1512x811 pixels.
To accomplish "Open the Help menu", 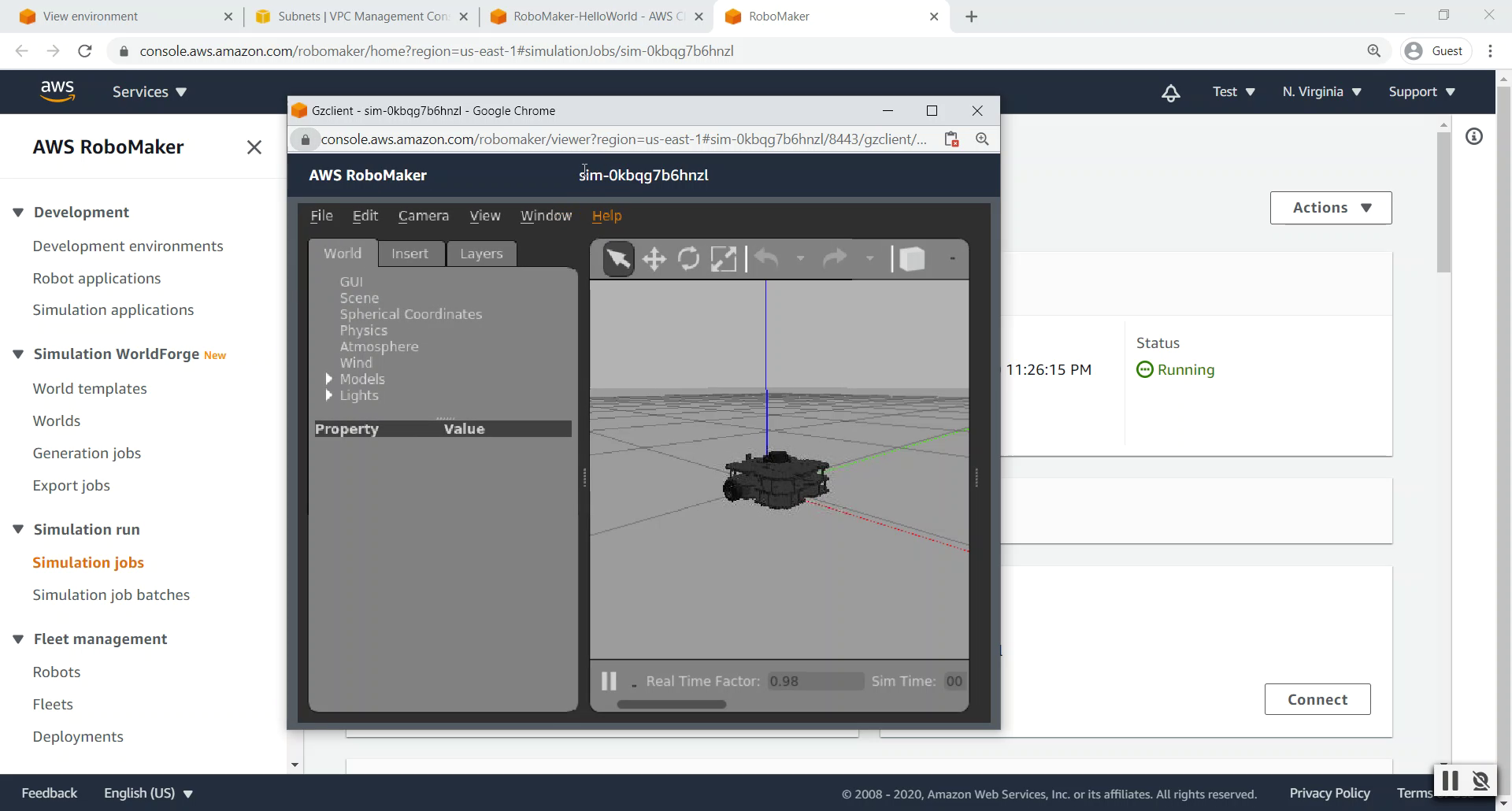I will tap(606, 216).
